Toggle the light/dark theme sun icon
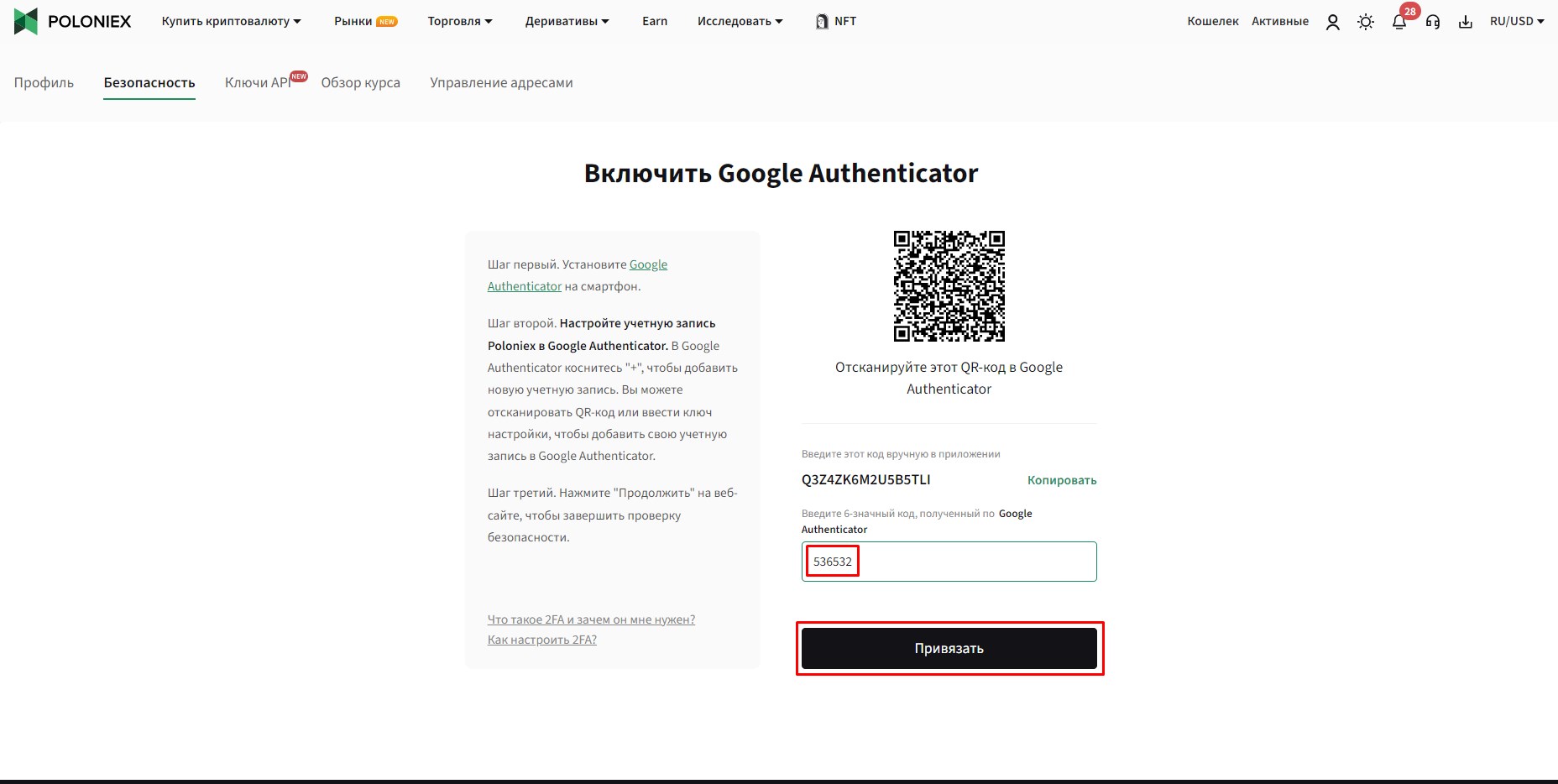The image size is (1558, 784). click(x=1366, y=22)
